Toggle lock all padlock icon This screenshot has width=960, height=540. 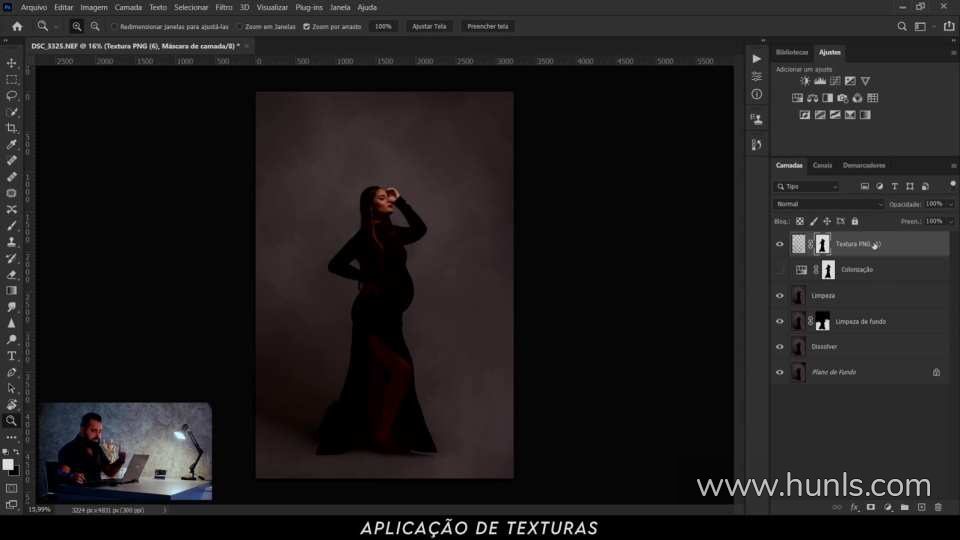(x=855, y=221)
